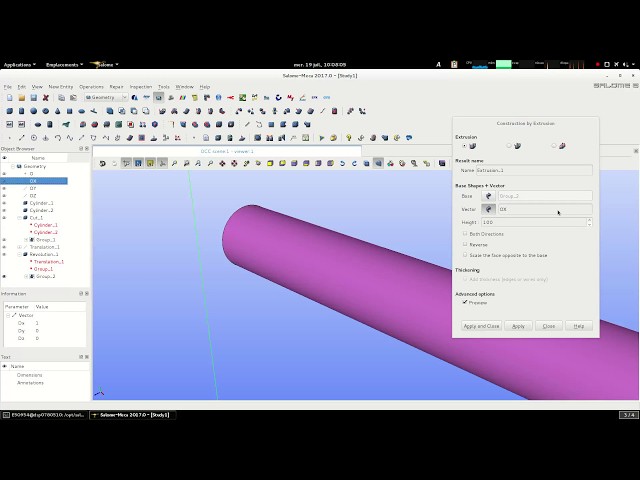The image size is (640, 480).
Task: Click the rotate counterclockwise viewer icon
Action: [342, 164]
